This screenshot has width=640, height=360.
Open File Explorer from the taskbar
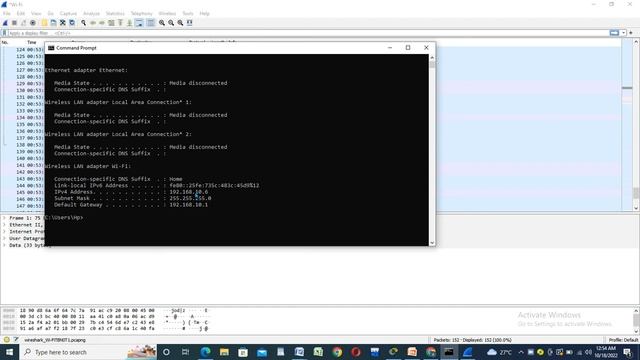coord(224,352)
